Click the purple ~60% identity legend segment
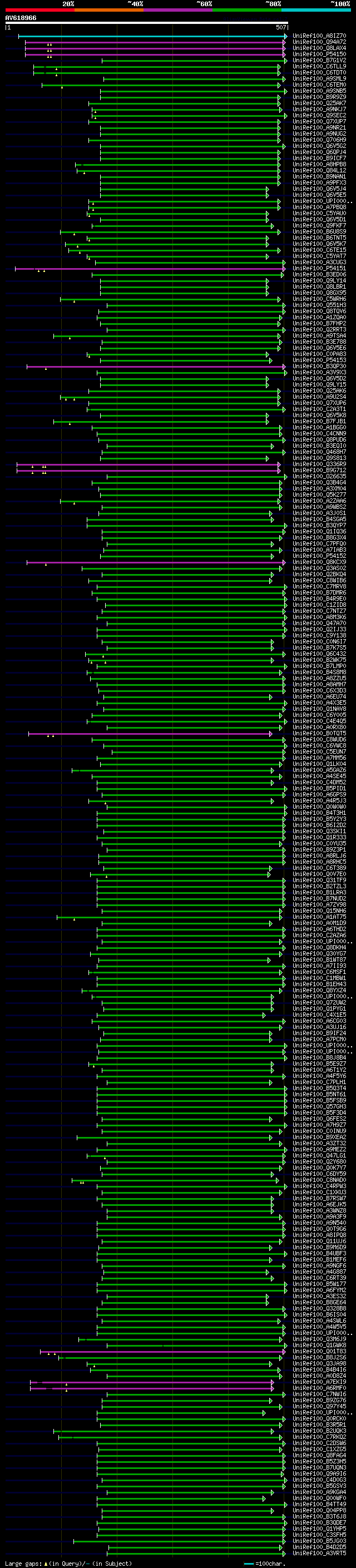The width and height of the screenshot is (356, 1568). (x=177, y=10)
